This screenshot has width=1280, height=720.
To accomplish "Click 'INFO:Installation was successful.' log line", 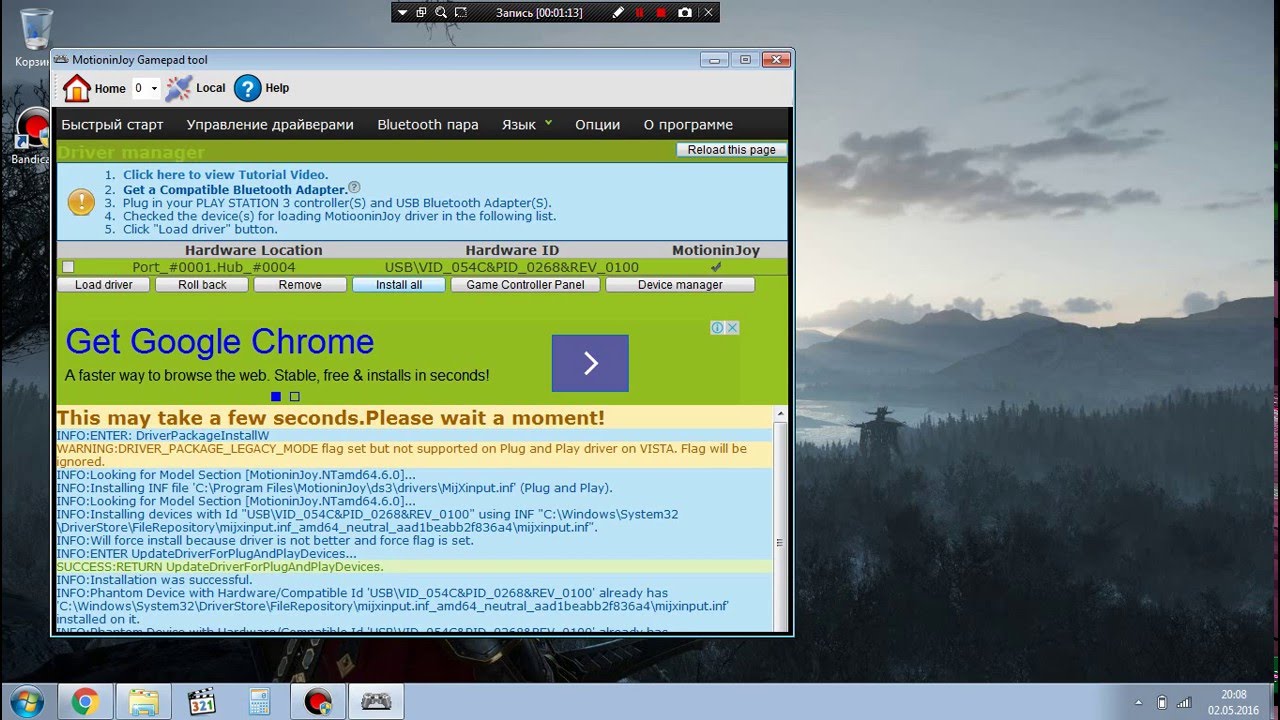I will (x=155, y=580).
